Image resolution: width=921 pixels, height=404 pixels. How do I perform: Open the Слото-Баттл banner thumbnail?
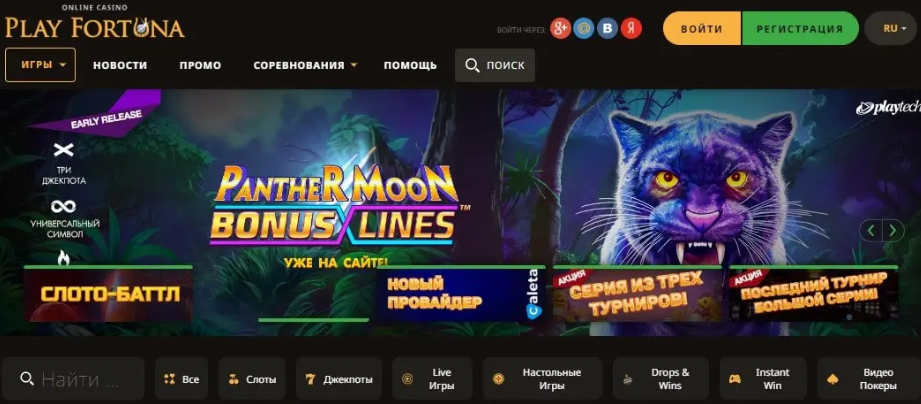coord(108,294)
